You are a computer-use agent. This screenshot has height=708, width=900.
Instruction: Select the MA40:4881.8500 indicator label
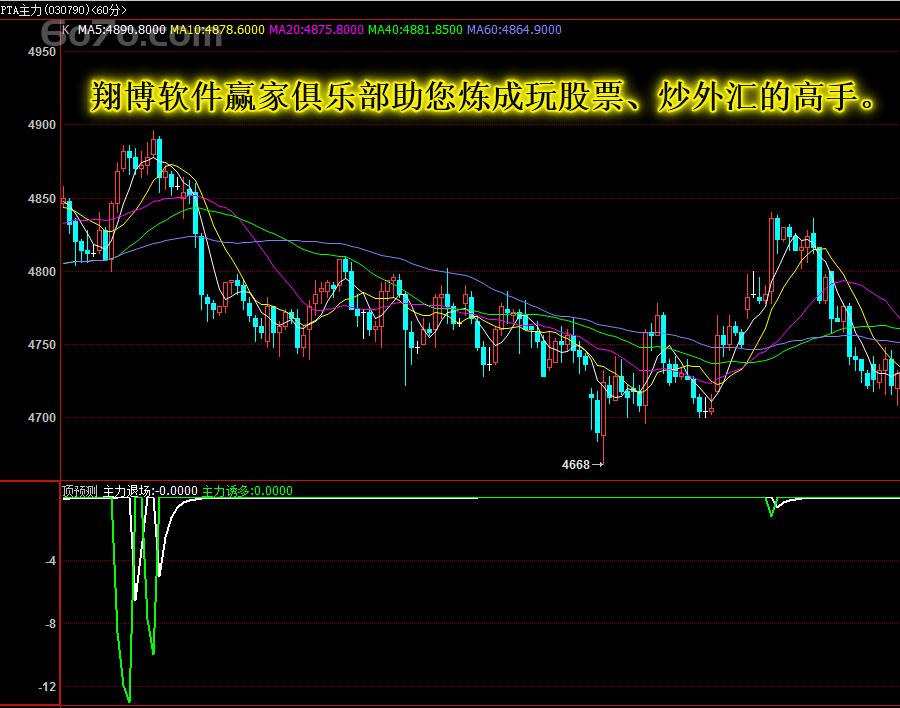[415, 30]
